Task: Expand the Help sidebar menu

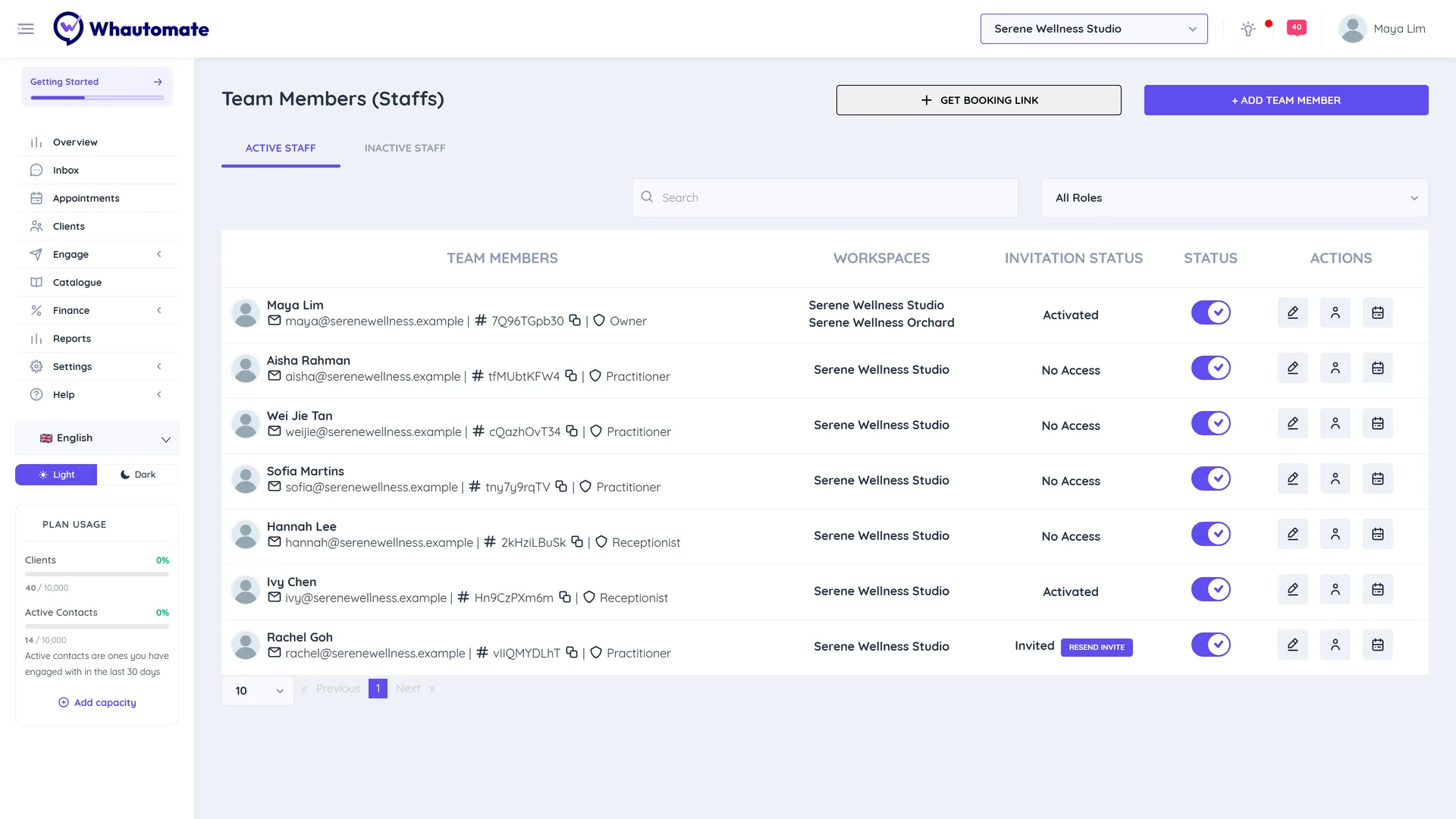Action: tap(97, 394)
